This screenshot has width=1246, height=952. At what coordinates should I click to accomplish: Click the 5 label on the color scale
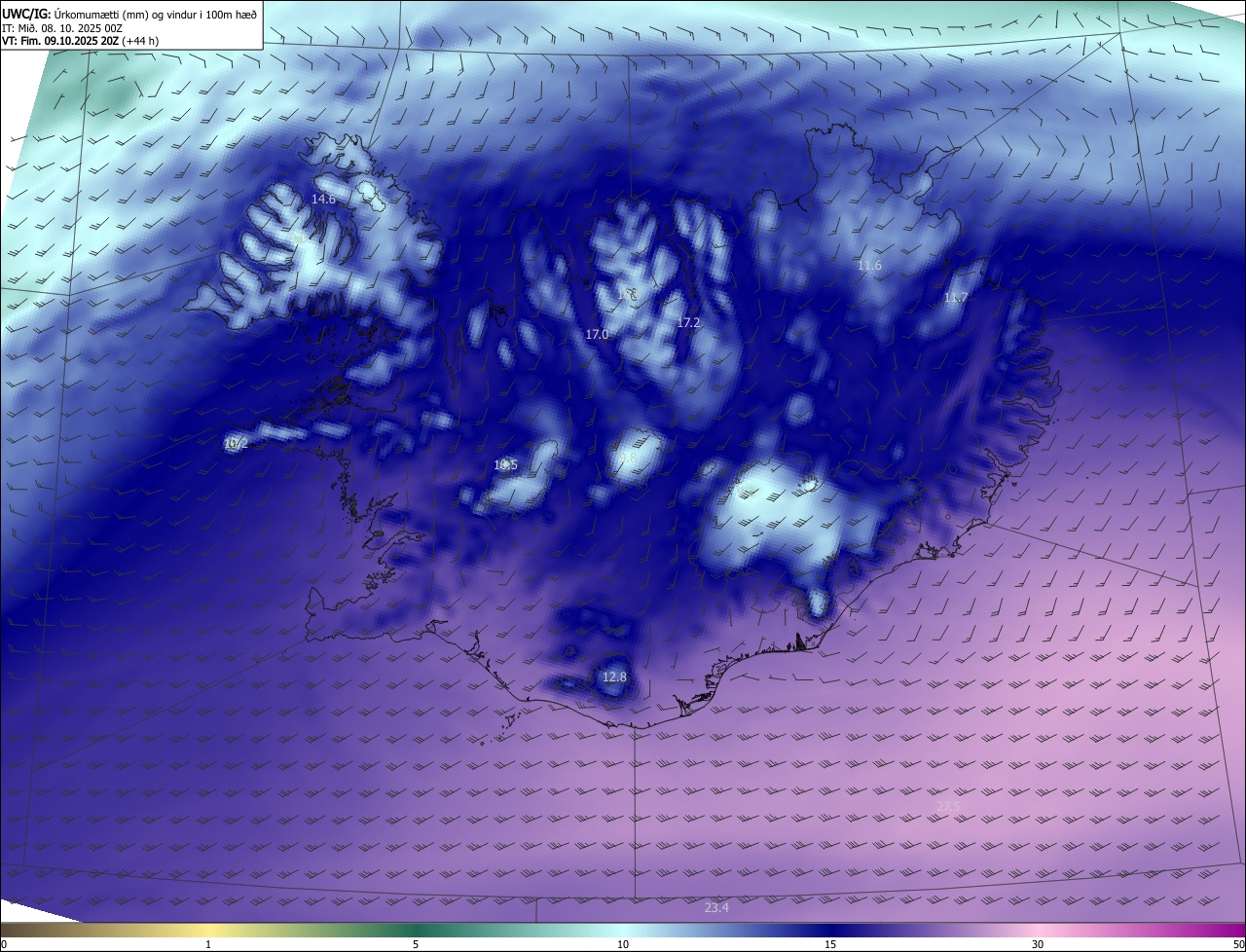pos(416,944)
